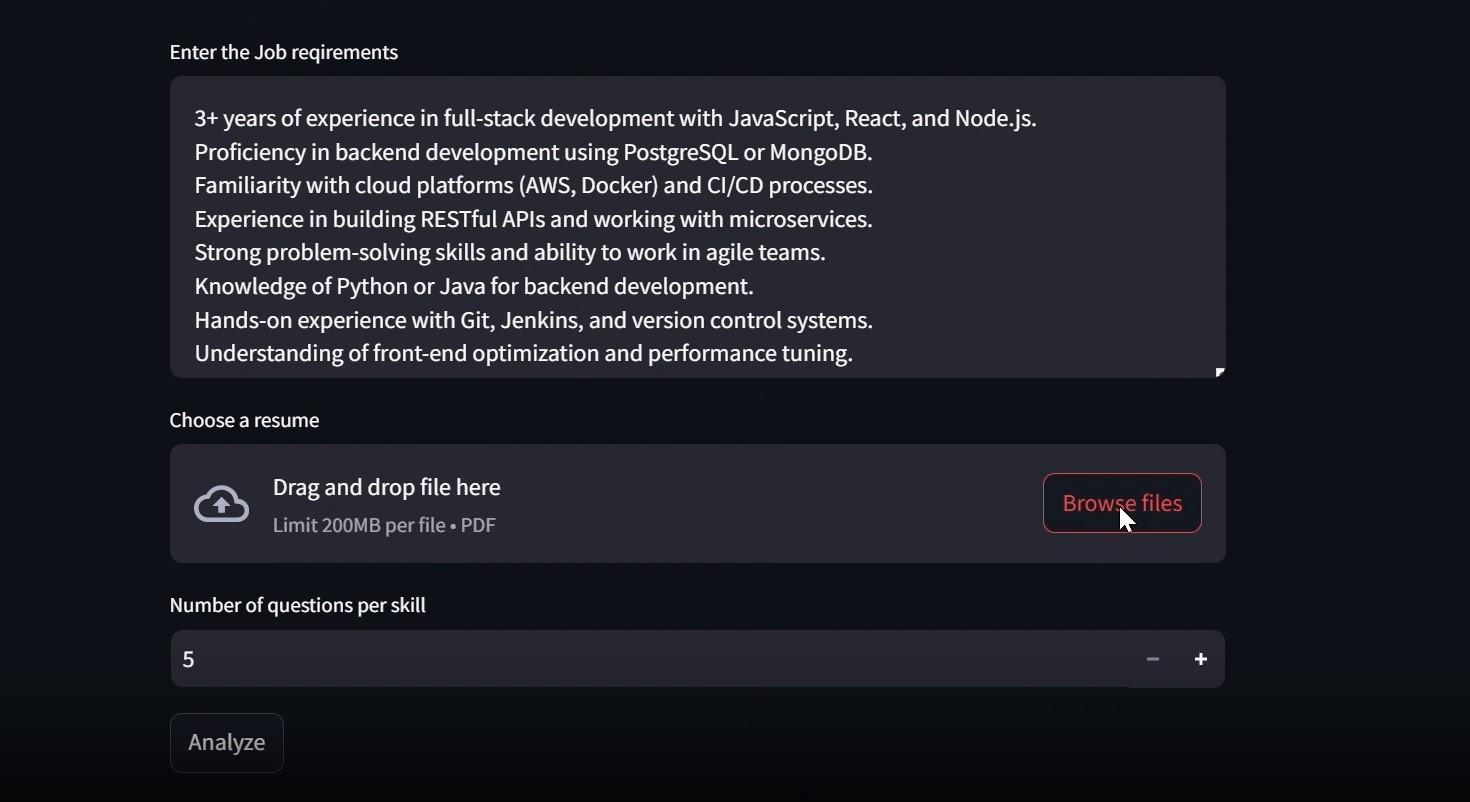The width and height of the screenshot is (1470, 802).
Task: Increase questions per skill with plus
Action: point(1201,659)
